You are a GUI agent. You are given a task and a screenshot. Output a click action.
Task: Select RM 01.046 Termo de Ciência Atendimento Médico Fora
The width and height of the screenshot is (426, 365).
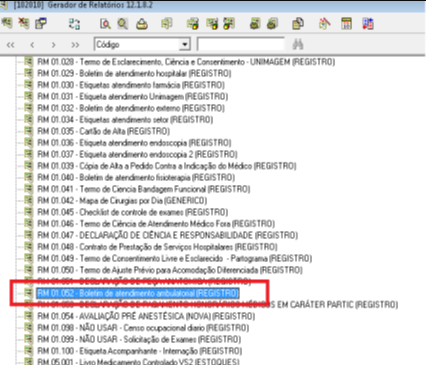[156, 224]
